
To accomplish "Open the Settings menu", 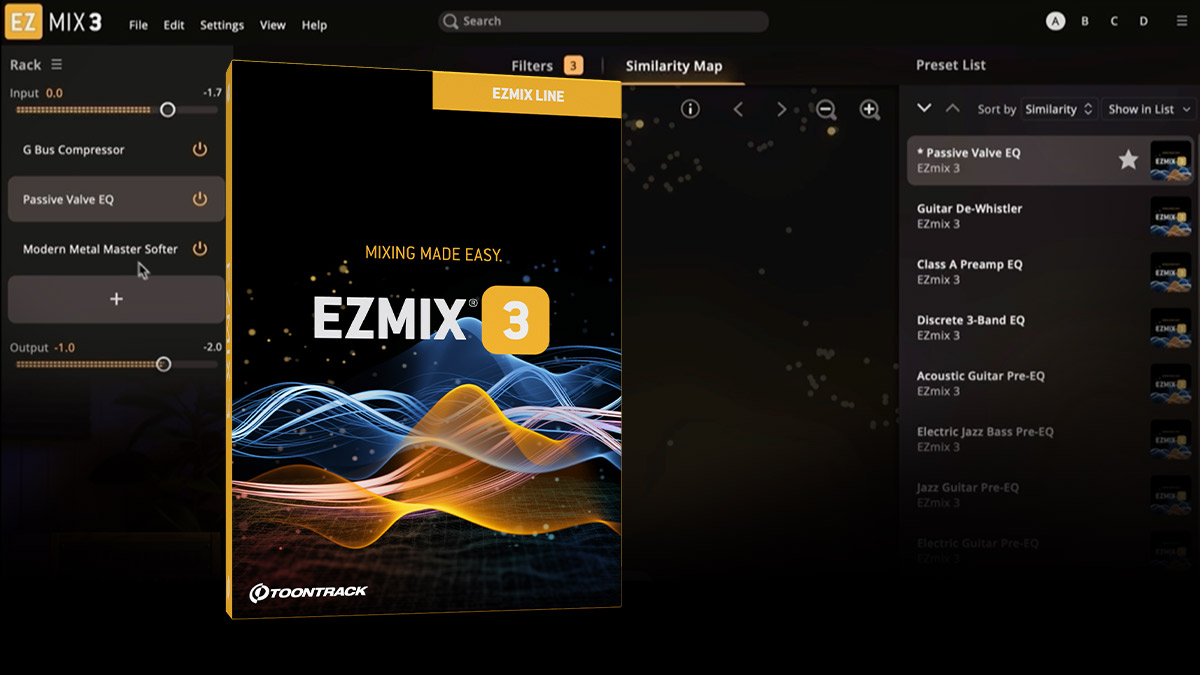I will point(222,25).
